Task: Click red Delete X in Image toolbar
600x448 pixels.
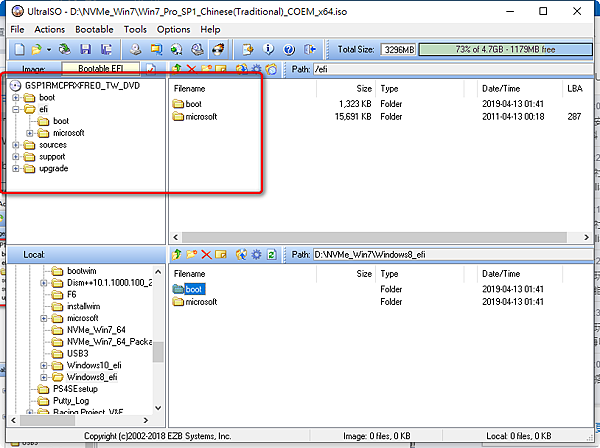Action: [191, 69]
